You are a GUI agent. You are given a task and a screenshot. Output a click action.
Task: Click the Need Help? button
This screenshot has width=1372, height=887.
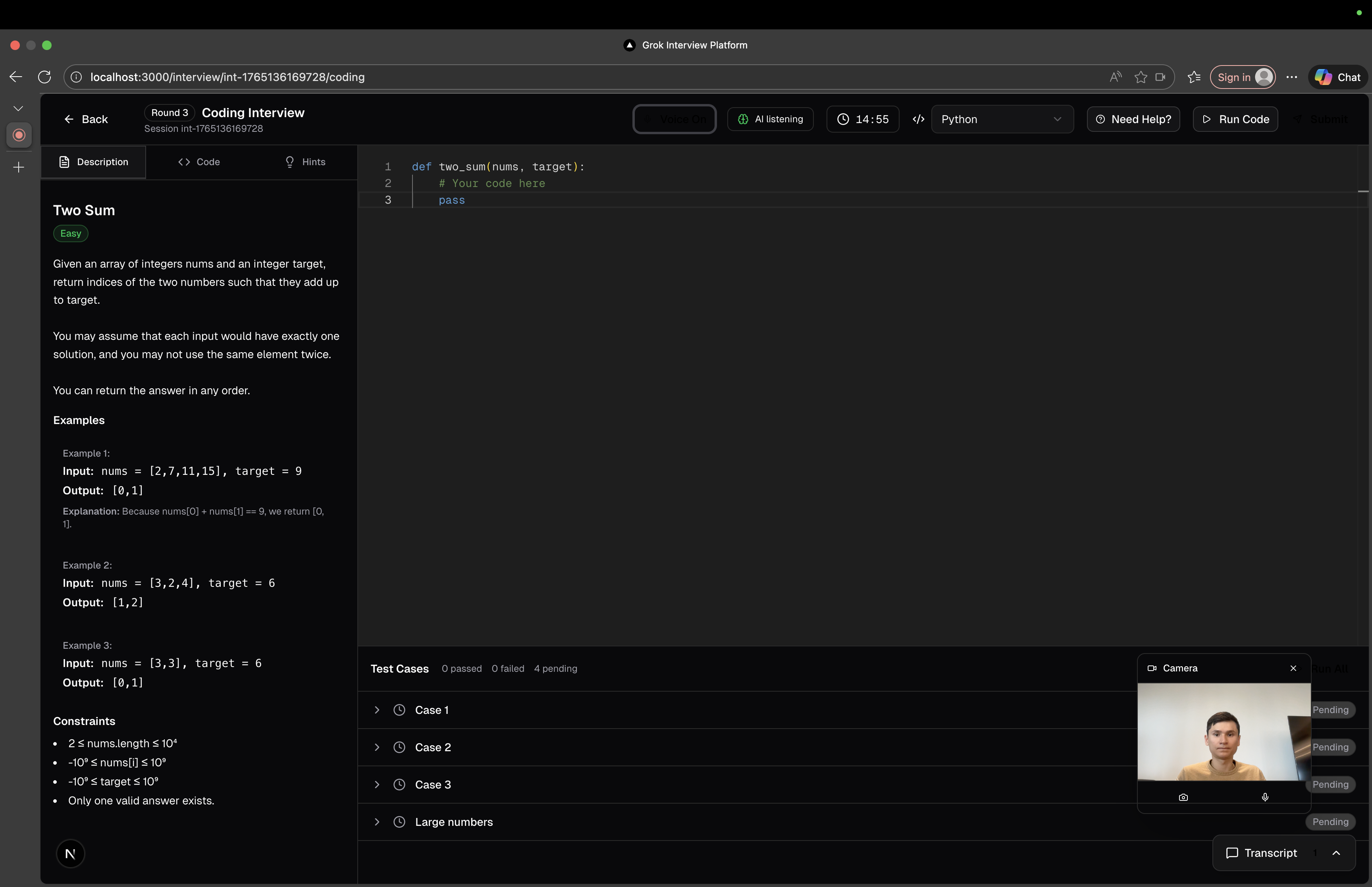pyautogui.click(x=1133, y=119)
